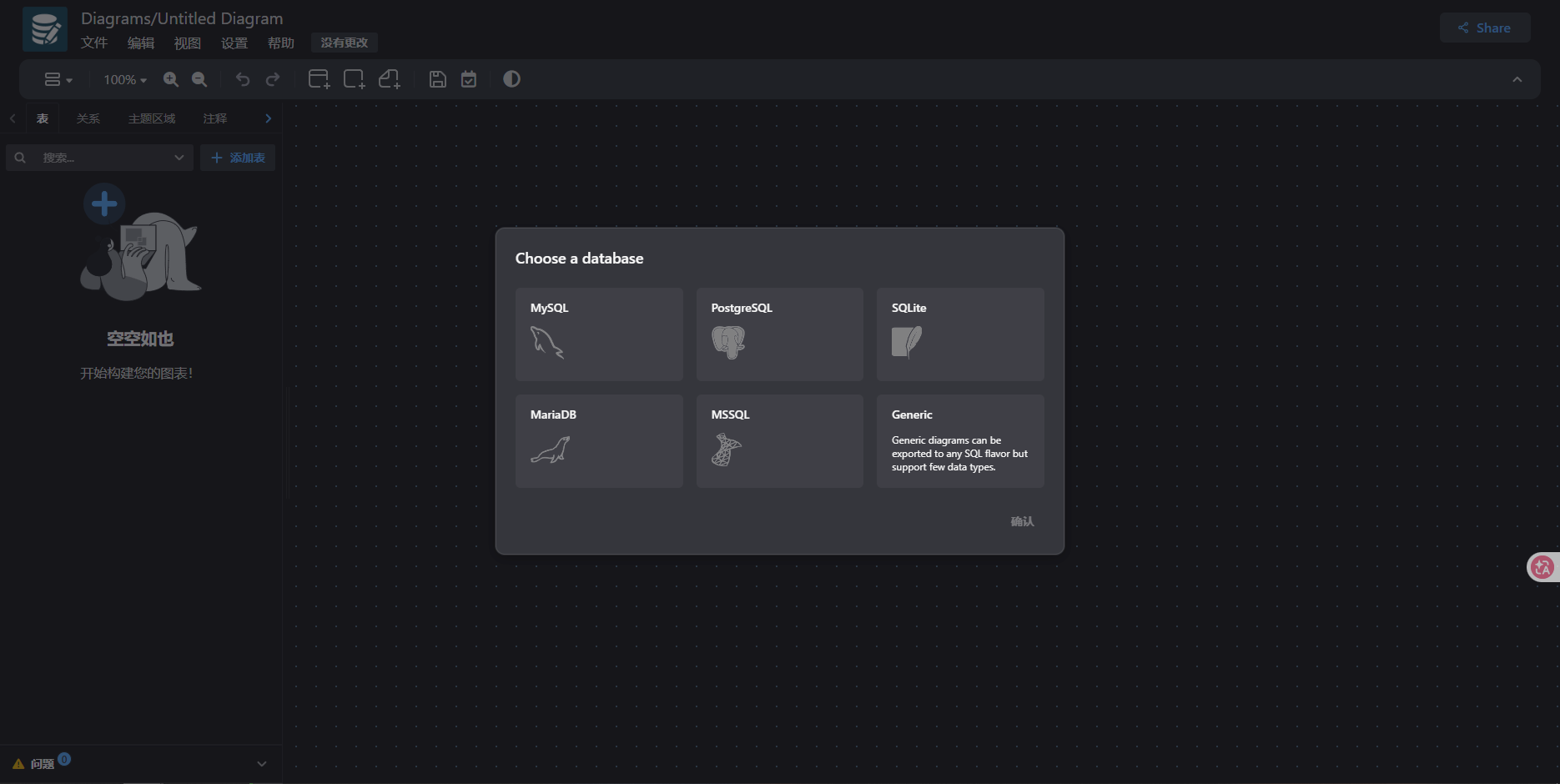
Task: Open the layout options dropdown
Action: (58, 80)
